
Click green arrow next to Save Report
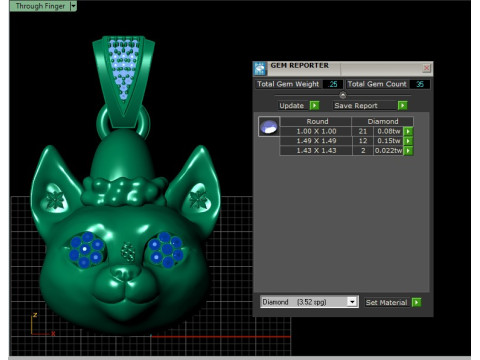tap(403, 106)
